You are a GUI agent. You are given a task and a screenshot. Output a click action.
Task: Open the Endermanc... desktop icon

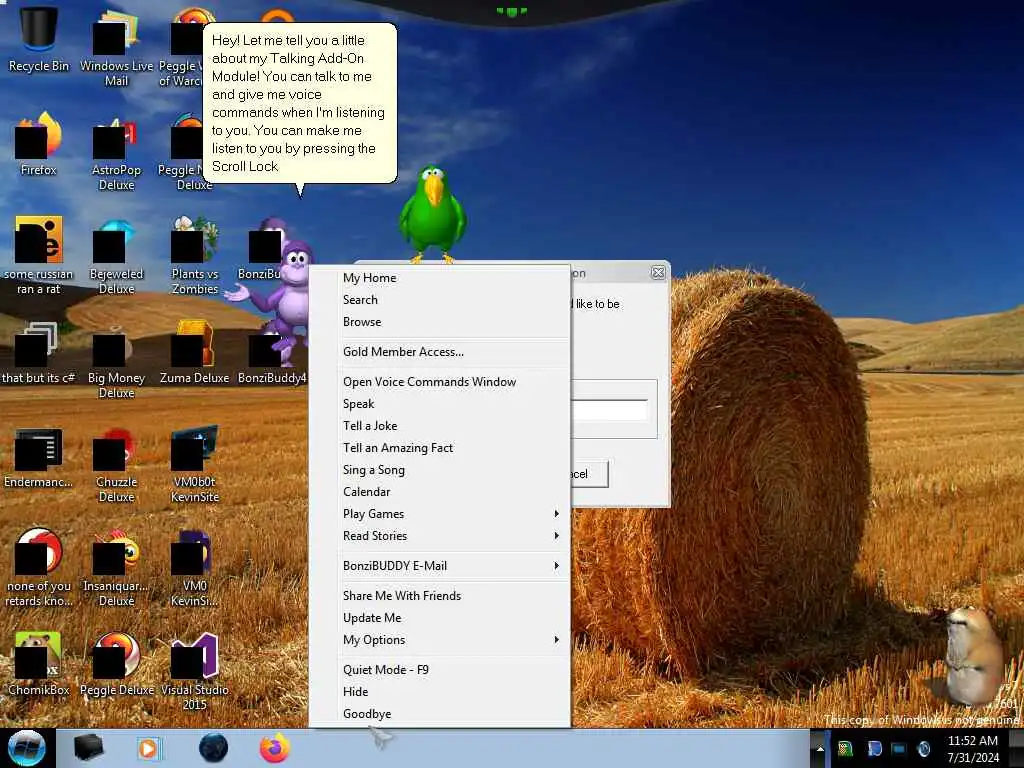[x=39, y=457]
